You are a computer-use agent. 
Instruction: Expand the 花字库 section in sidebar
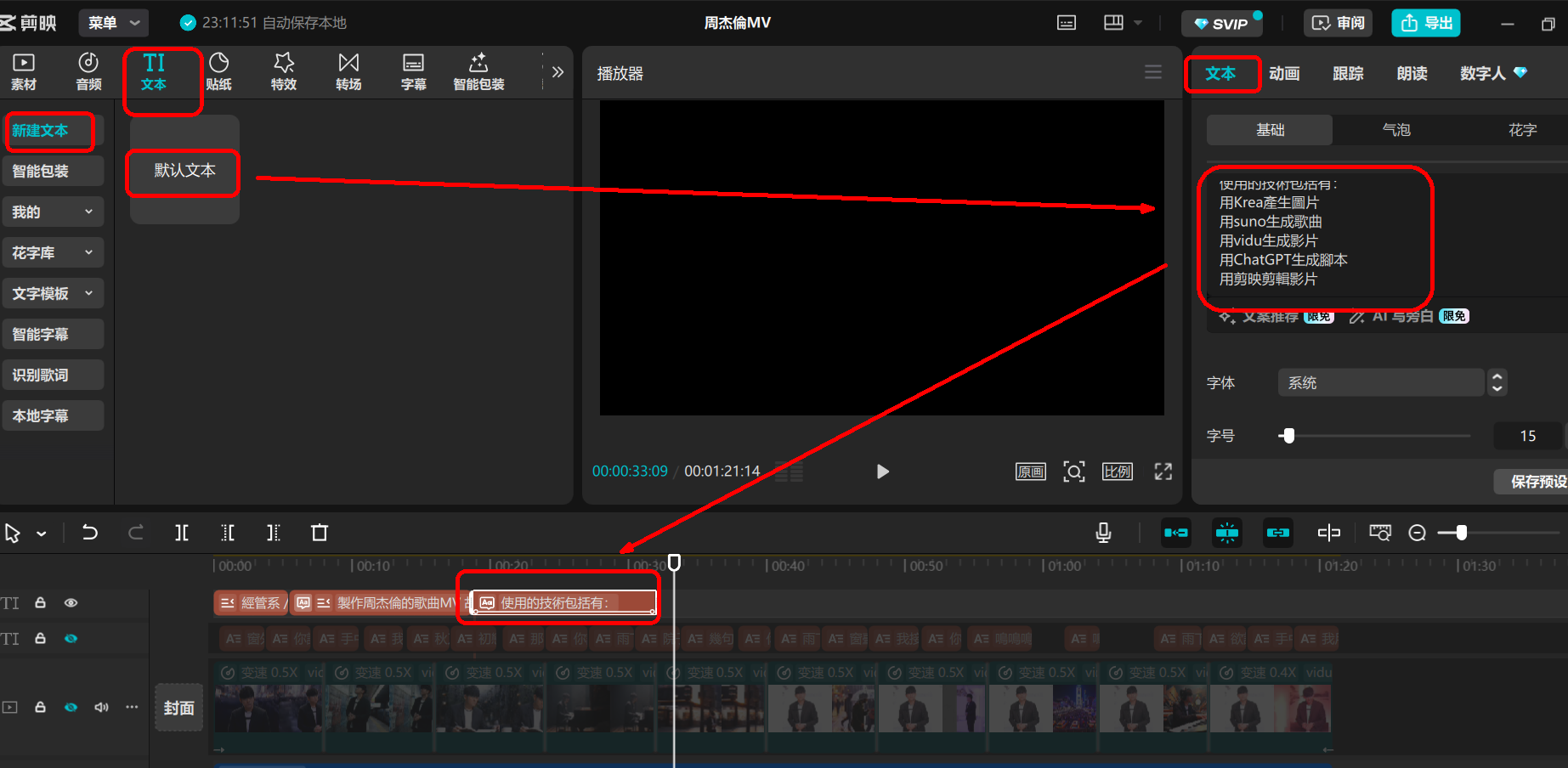(x=53, y=252)
